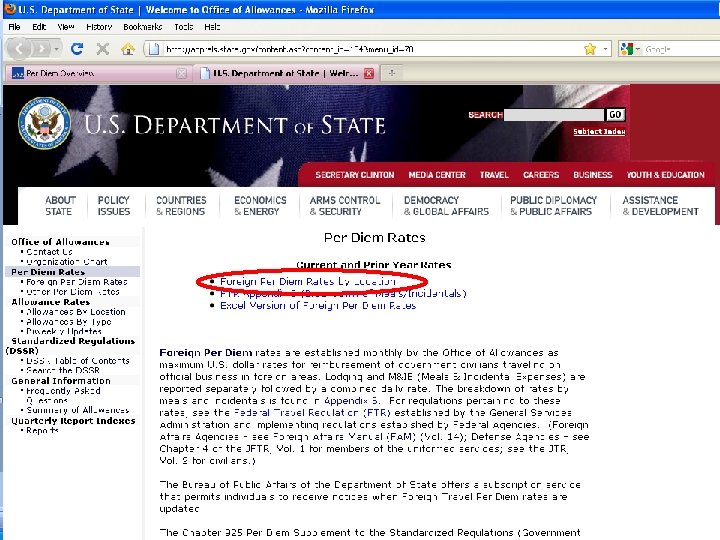Open the Countries & Regions nav item
This screenshot has width=720, height=540.
click(x=181, y=206)
